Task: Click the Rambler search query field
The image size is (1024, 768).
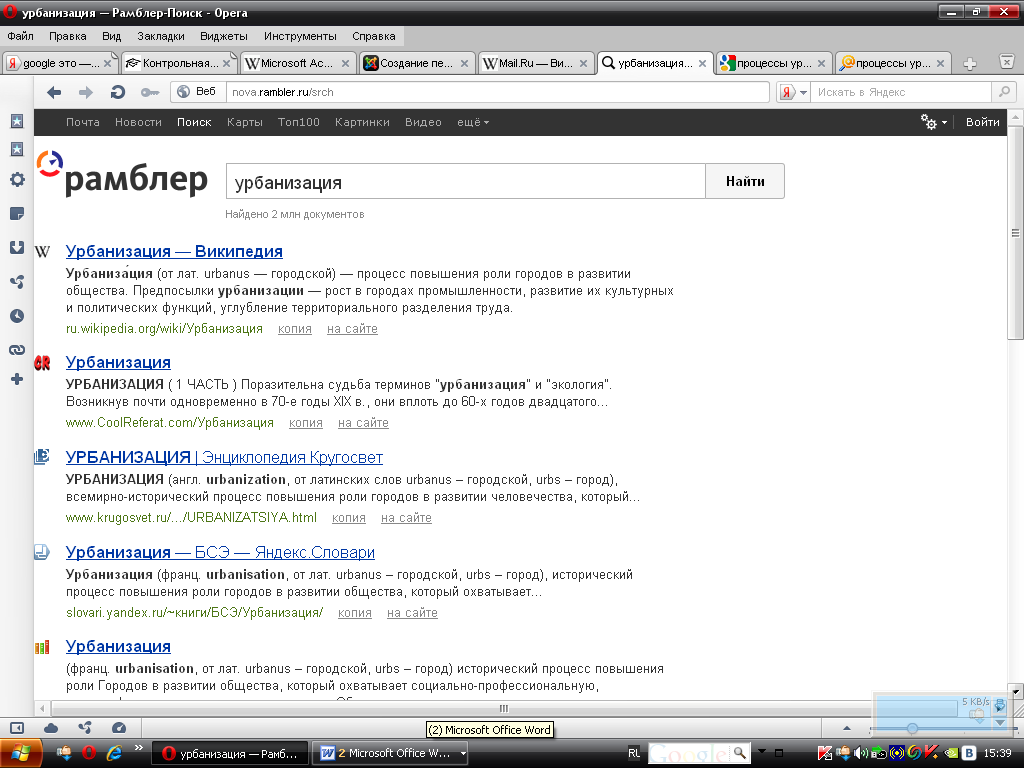Action: [466, 182]
